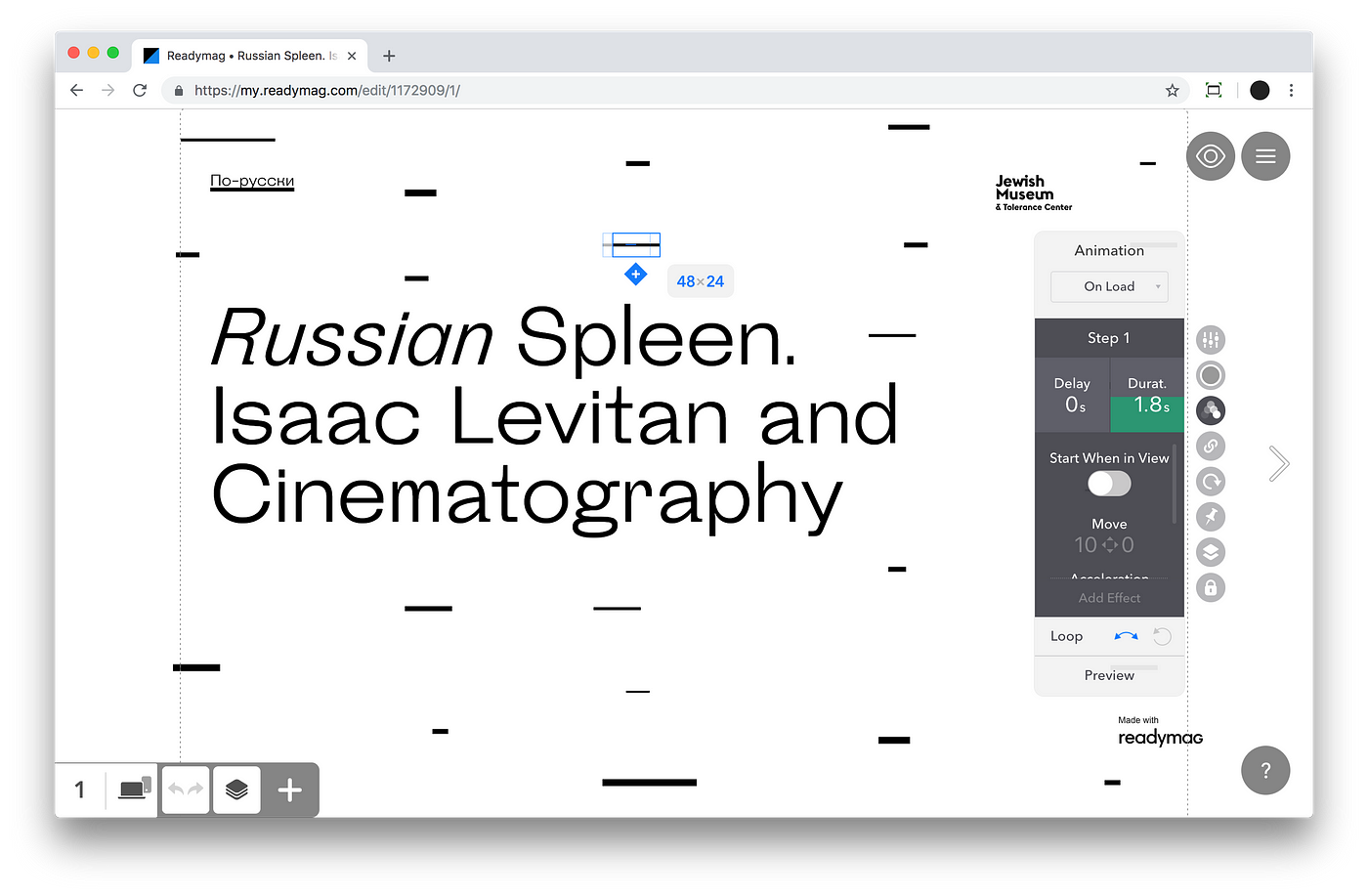Select the Animation widget icon
The height and width of the screenshot is (896, 1368).
click(1211, 410)
